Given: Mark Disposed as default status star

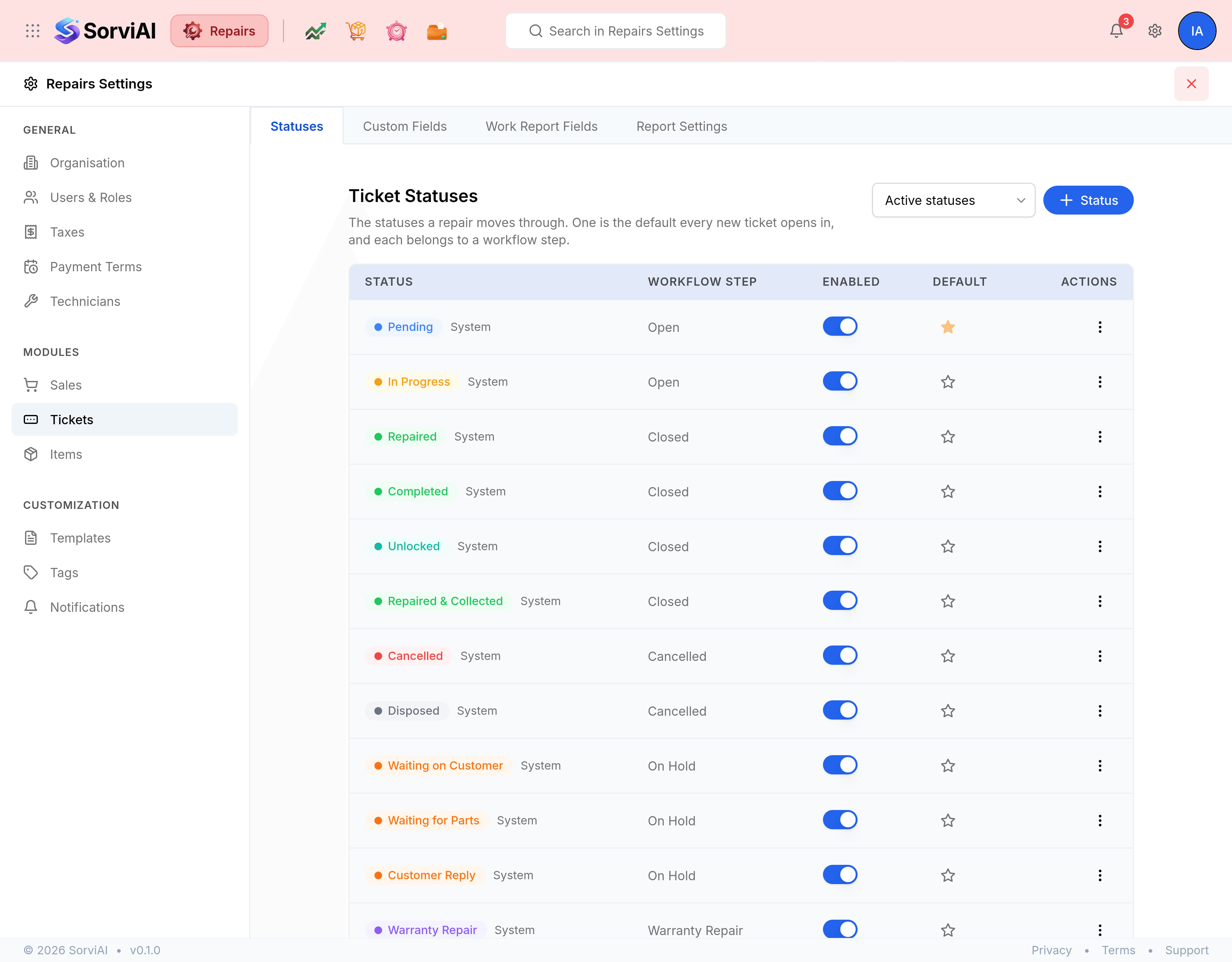Looking at the screenshot, I should coord(948,711).
